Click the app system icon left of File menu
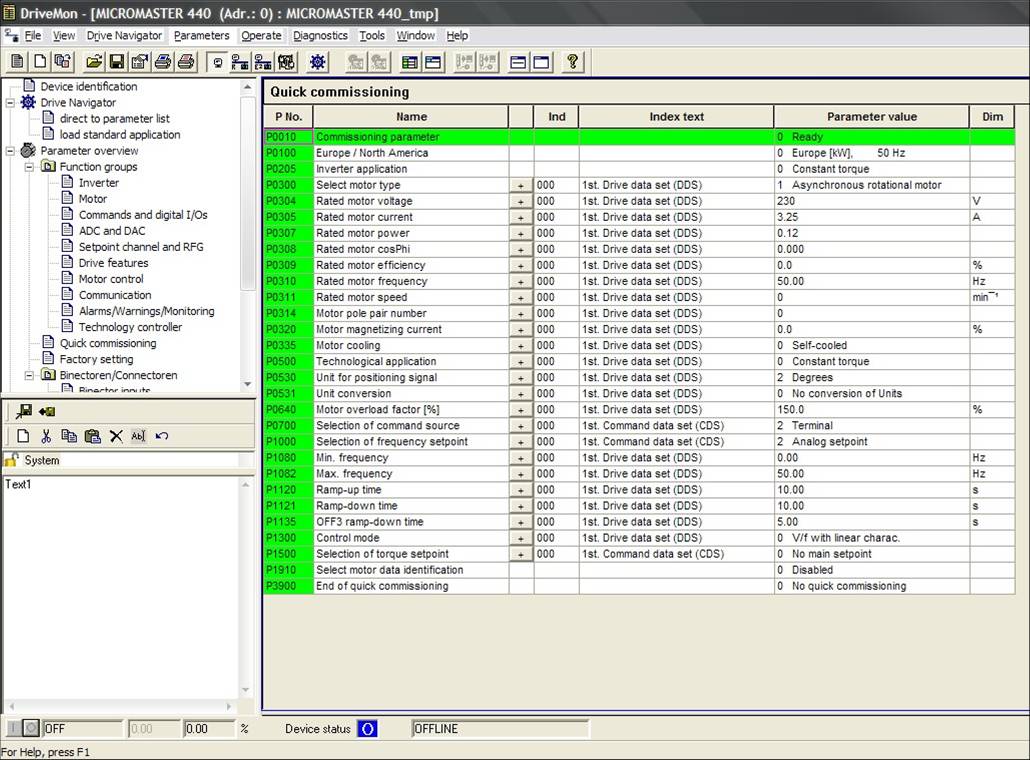The height and width of the screenshot is (760, 1030). pos(11,35)
